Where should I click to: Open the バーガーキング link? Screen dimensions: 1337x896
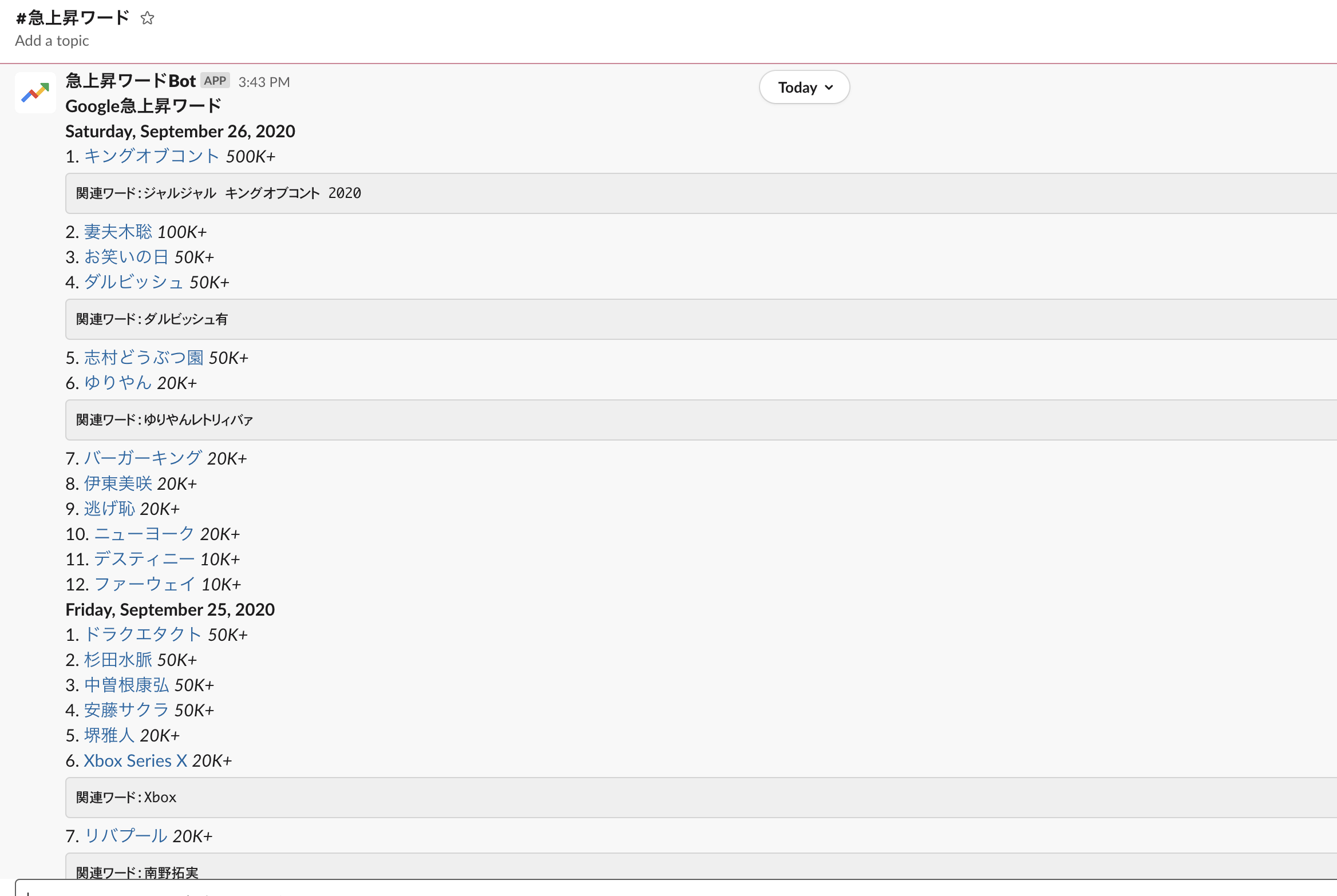(143, 458)
